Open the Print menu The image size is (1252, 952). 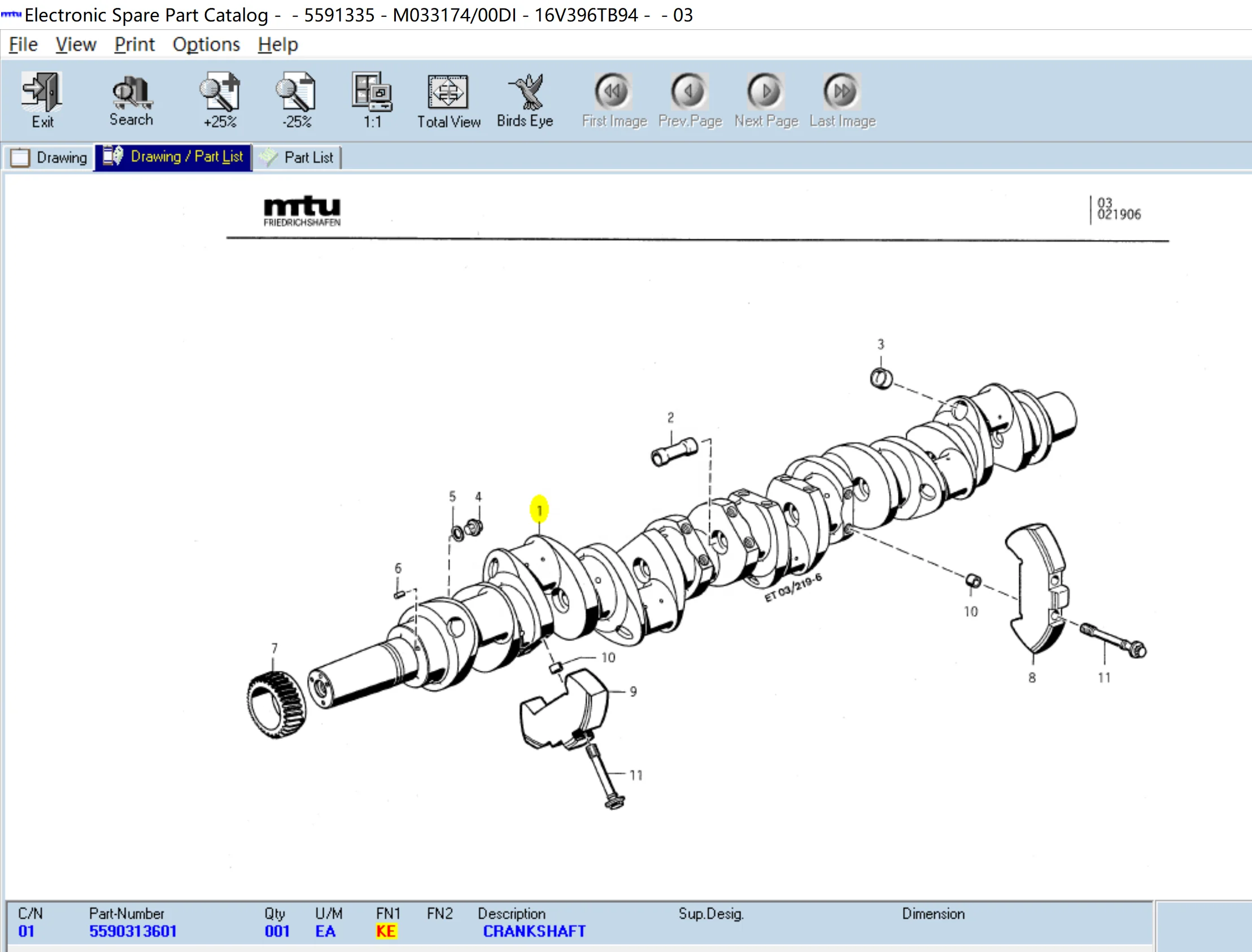pyautogui.click(x=134, y=44)
